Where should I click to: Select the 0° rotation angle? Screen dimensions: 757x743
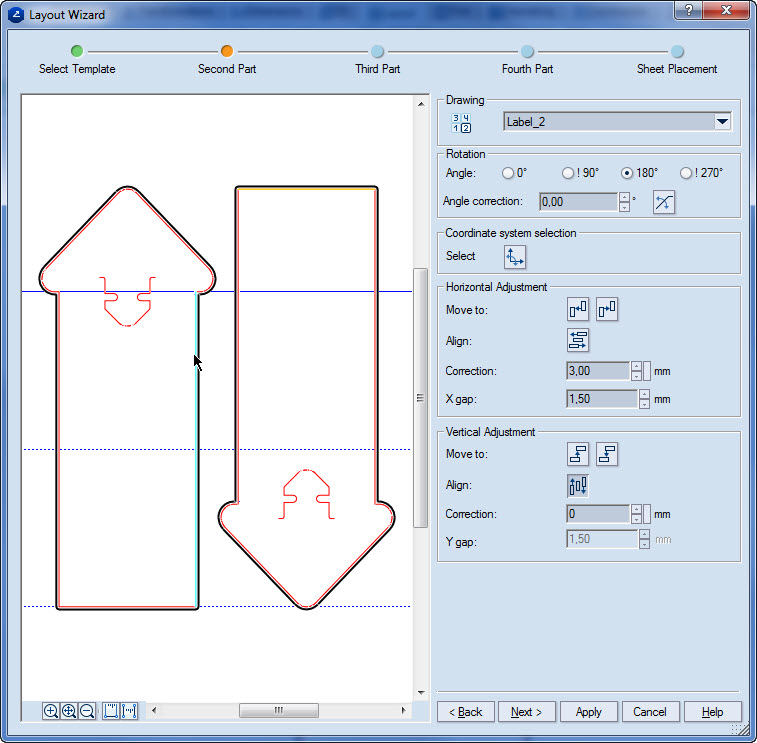508,173
